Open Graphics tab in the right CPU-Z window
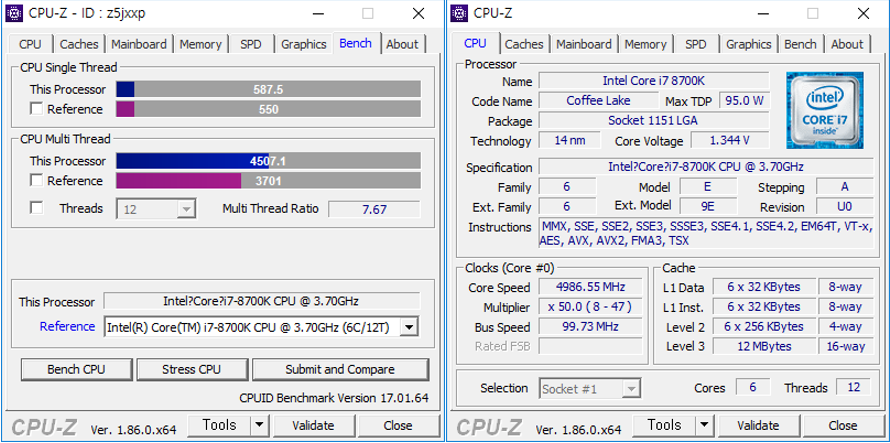This screenshot has width=890, height=443. point(749,44)
